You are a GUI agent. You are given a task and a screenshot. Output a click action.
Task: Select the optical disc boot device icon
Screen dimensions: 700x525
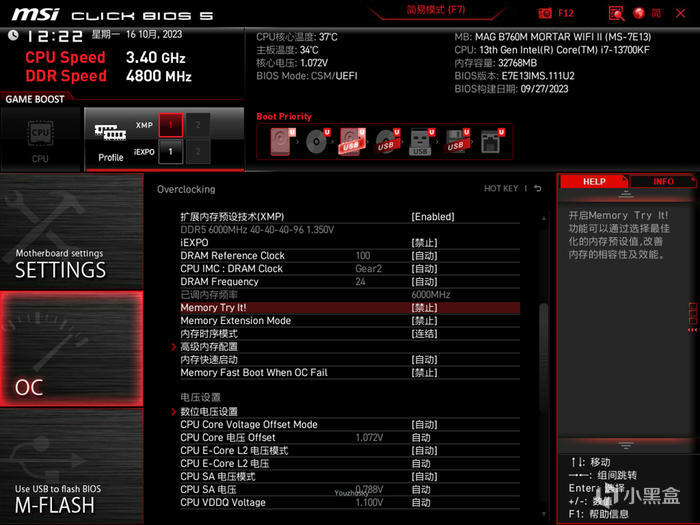317,142
